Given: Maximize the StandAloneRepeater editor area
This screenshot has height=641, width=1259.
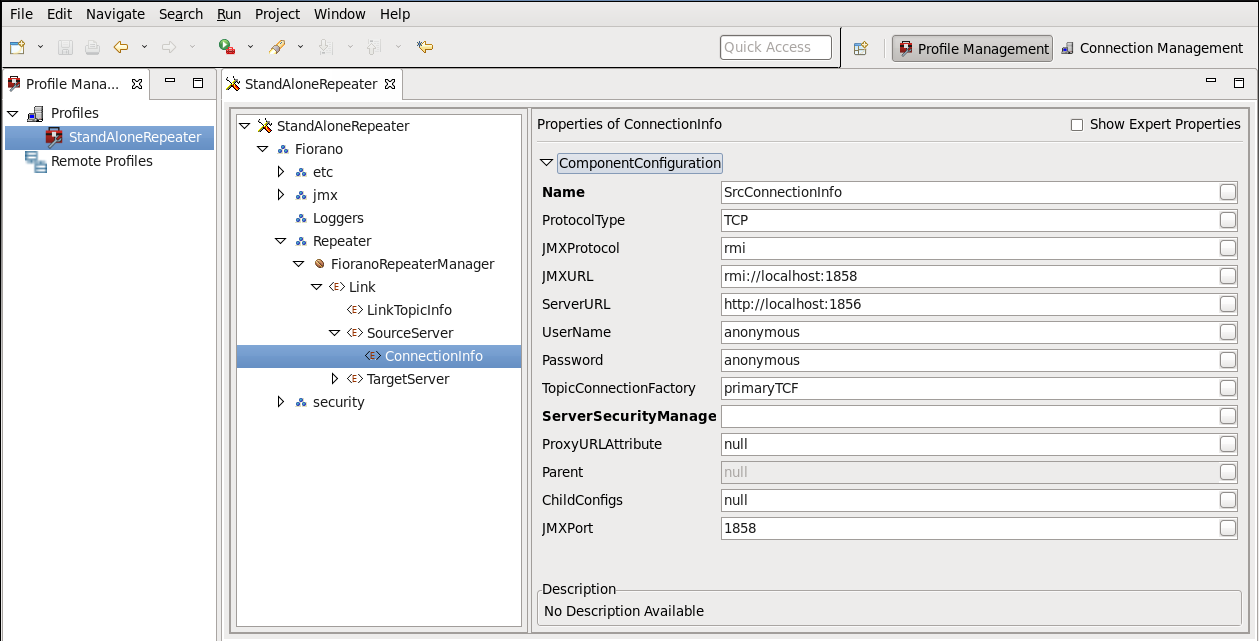Looking at the screenshot, I should pyautogui.click(x=1239, y=83).
